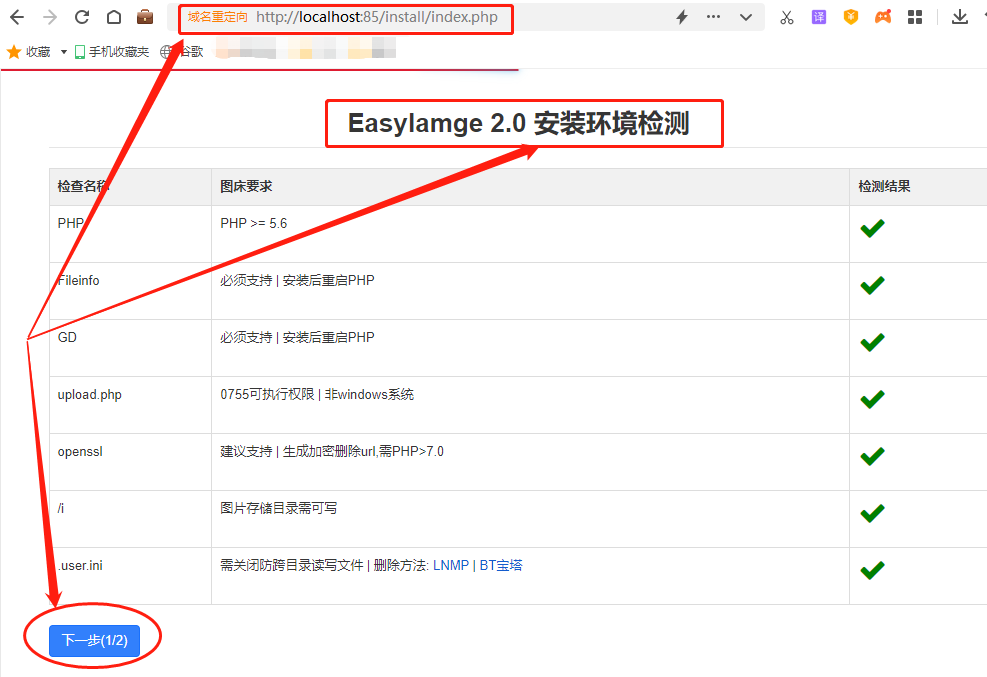Click the scissors screenshot tool icon

tap(786, 17)
